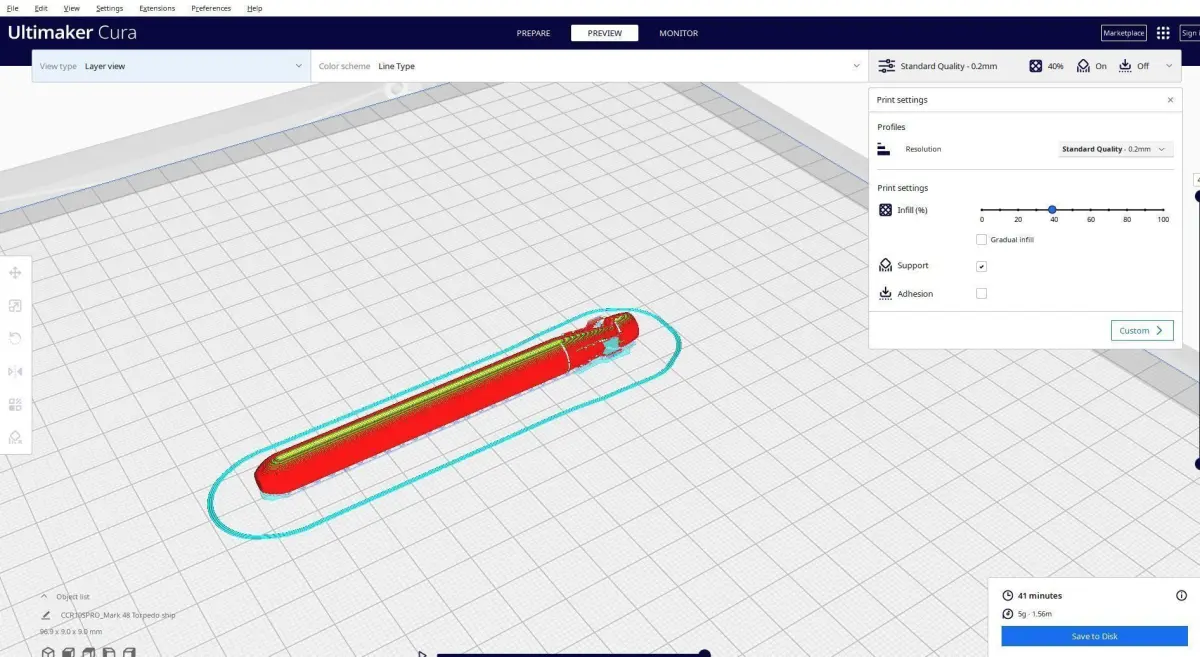Switch to front view cube icon
This screenshot has height=657, width=1200.
[x=70, y=652]
